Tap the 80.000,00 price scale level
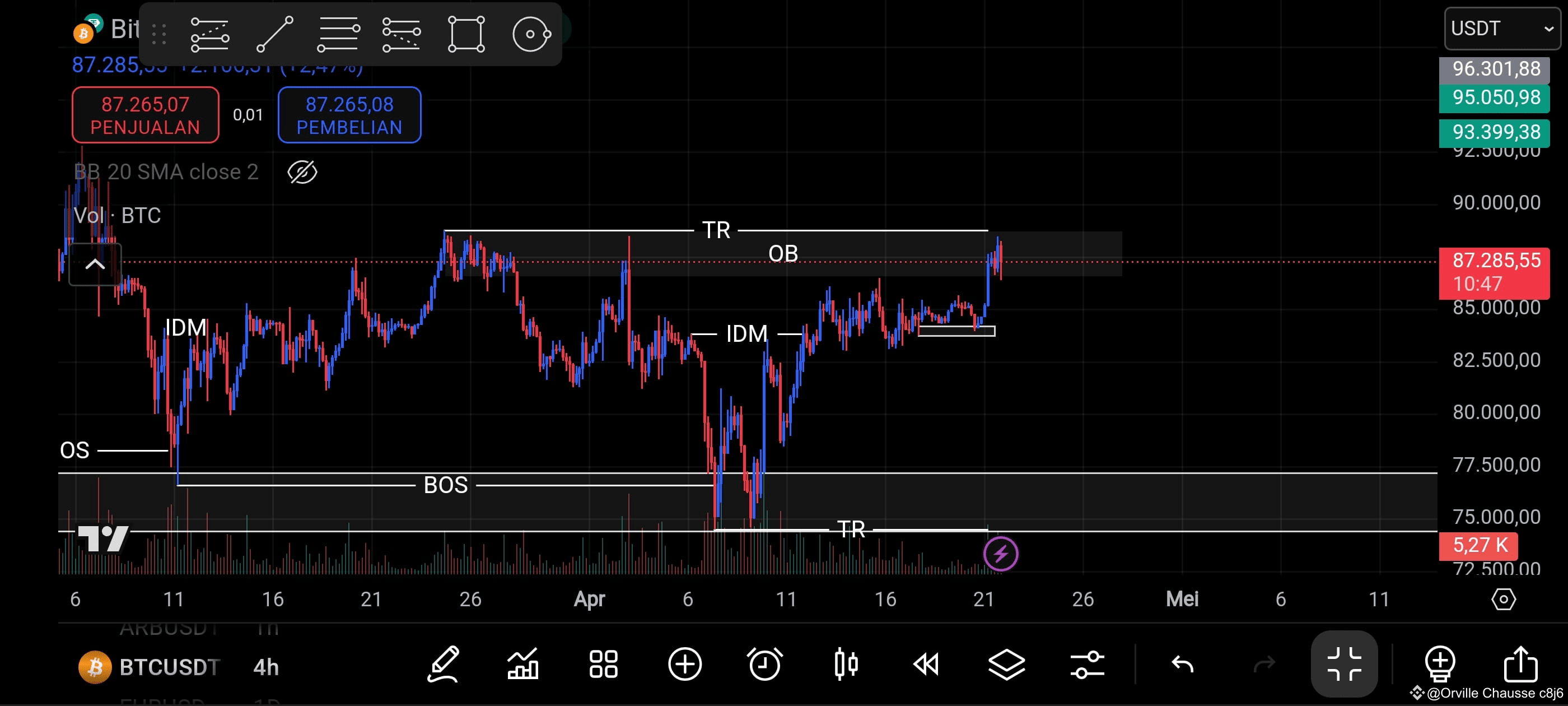 tap(1496, 412)
